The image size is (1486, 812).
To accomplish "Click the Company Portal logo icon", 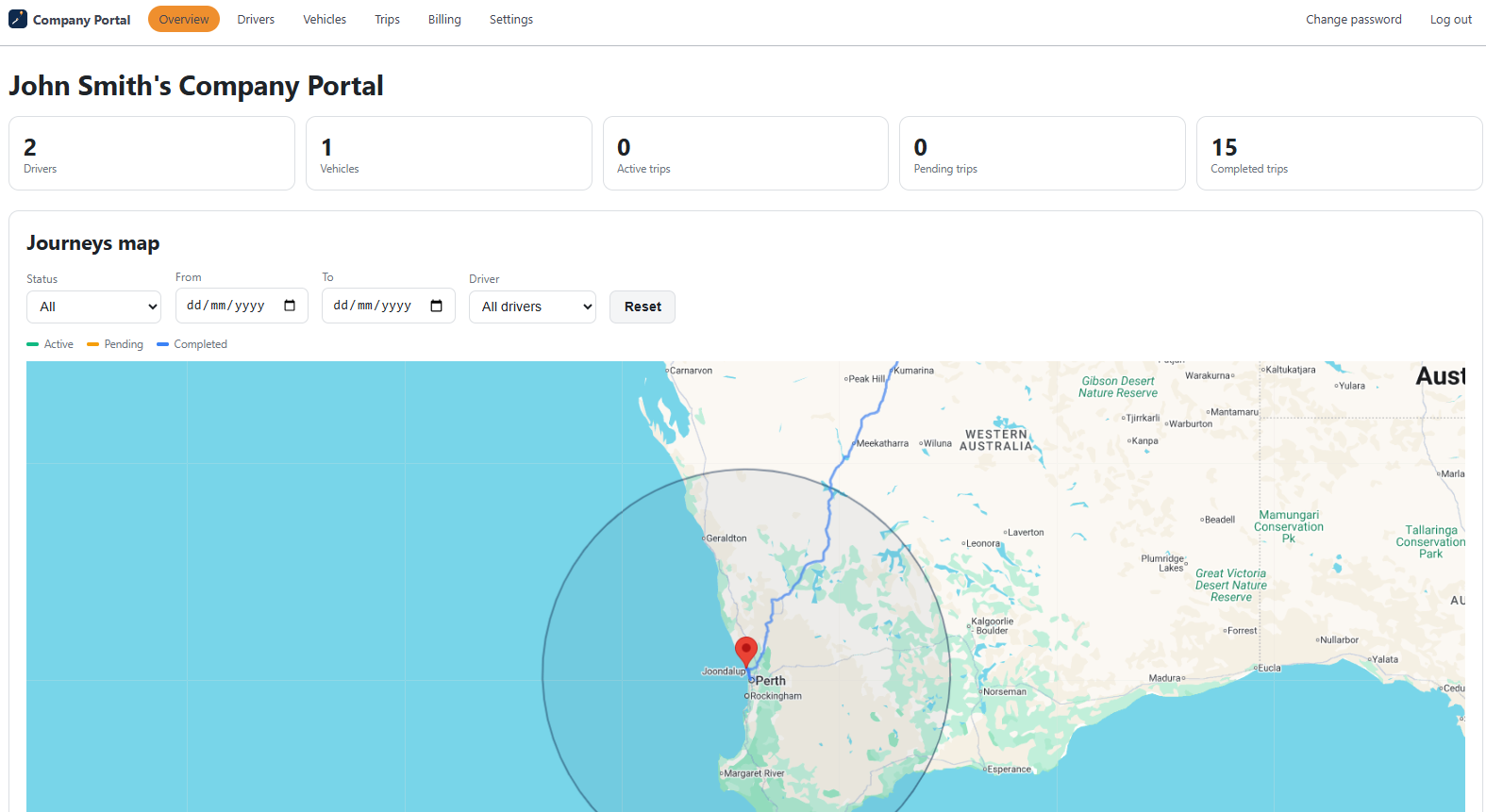I will (18, 19).
